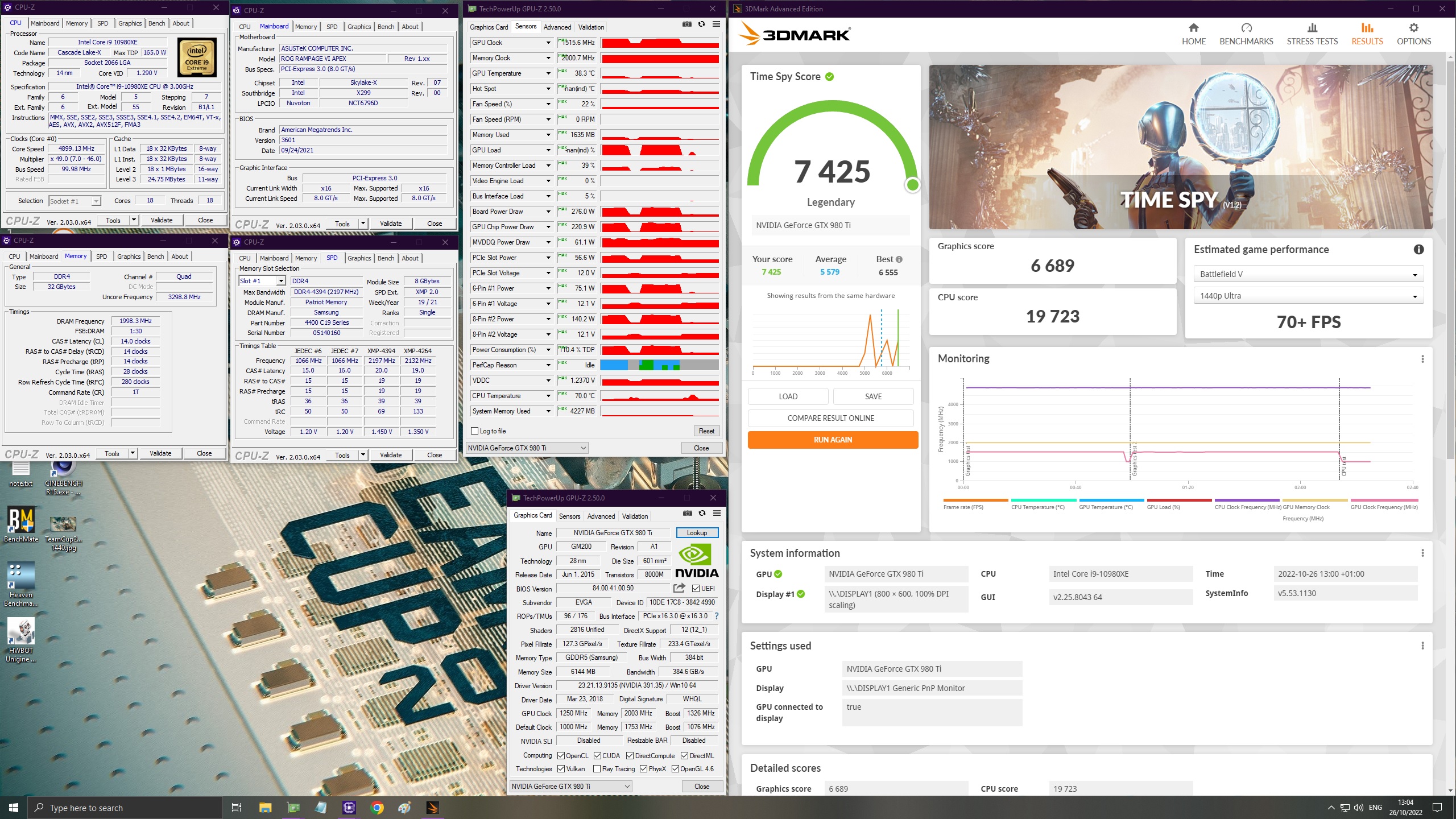Click the SAVE result button

click(873, 396)
